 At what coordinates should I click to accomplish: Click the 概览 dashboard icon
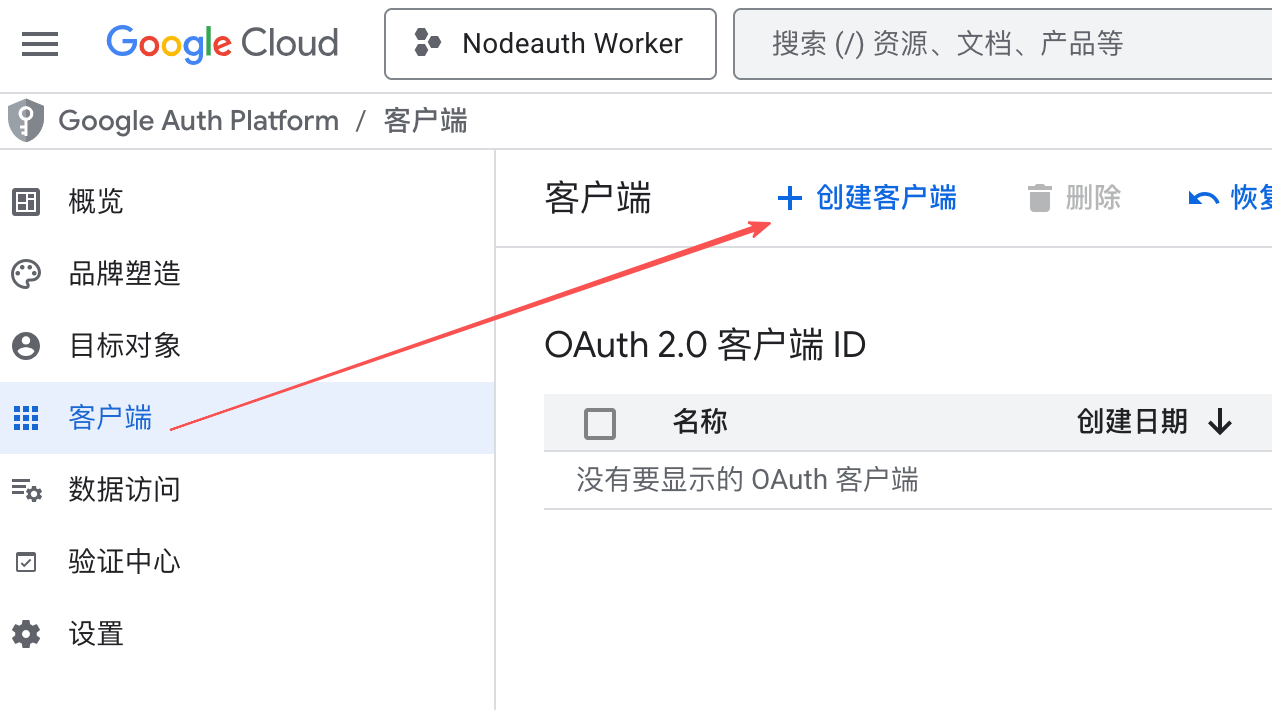[x=26, y=202]
